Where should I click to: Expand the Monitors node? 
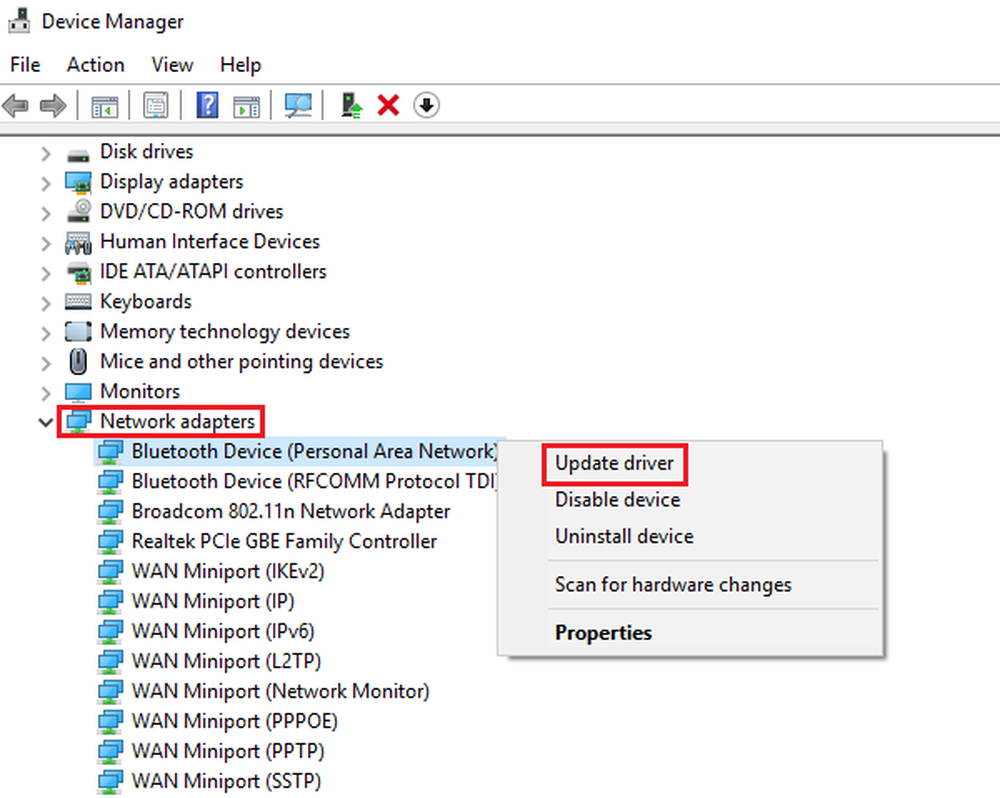pos(45,393)
